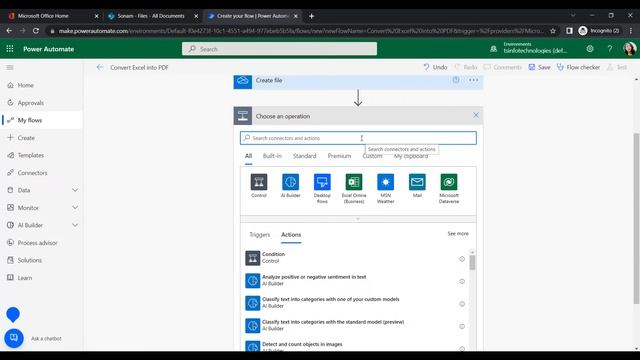Open the app launcher waffle icon
Screen dimensions: 640x360
pos(10,49)
